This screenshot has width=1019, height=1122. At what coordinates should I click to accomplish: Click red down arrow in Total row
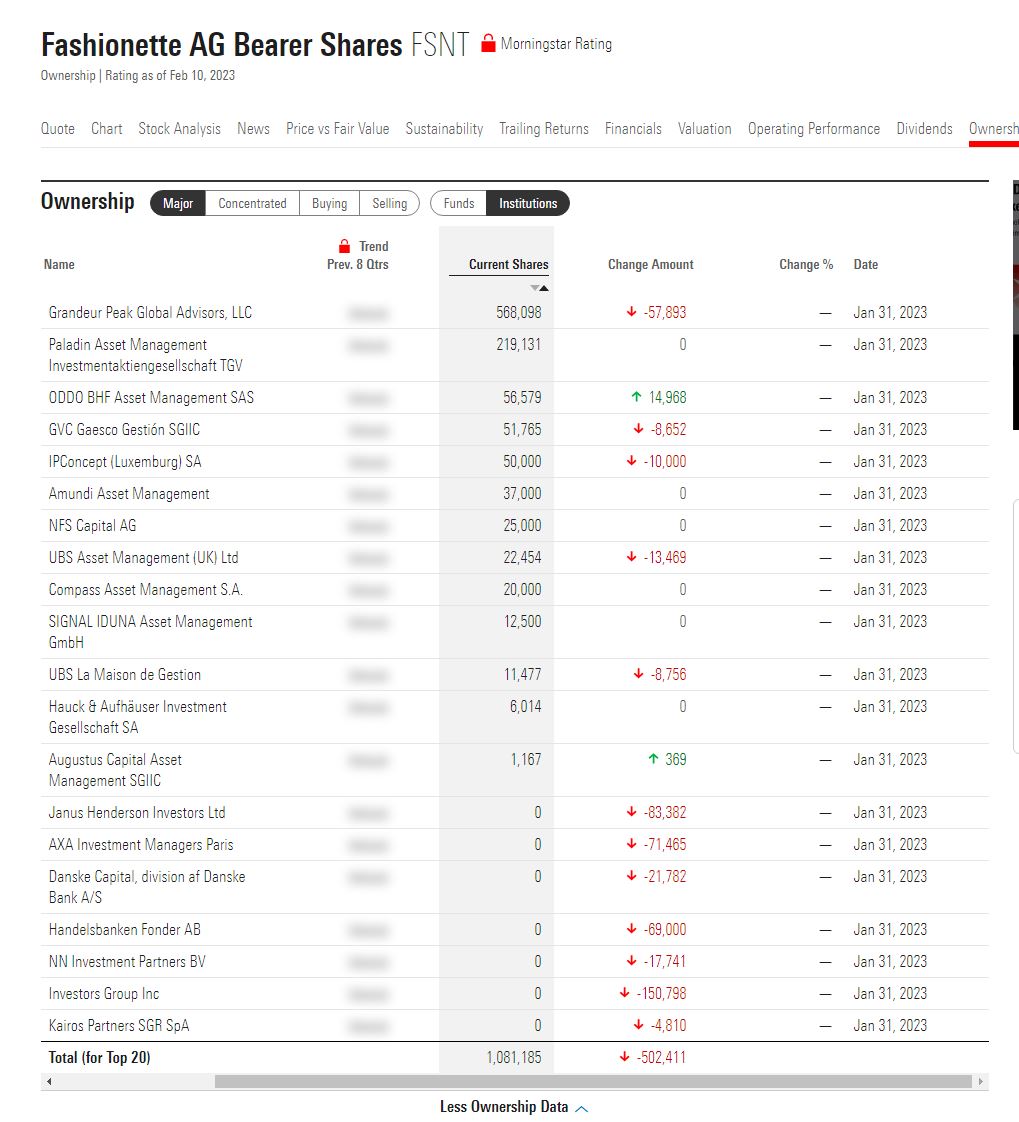625,1057
